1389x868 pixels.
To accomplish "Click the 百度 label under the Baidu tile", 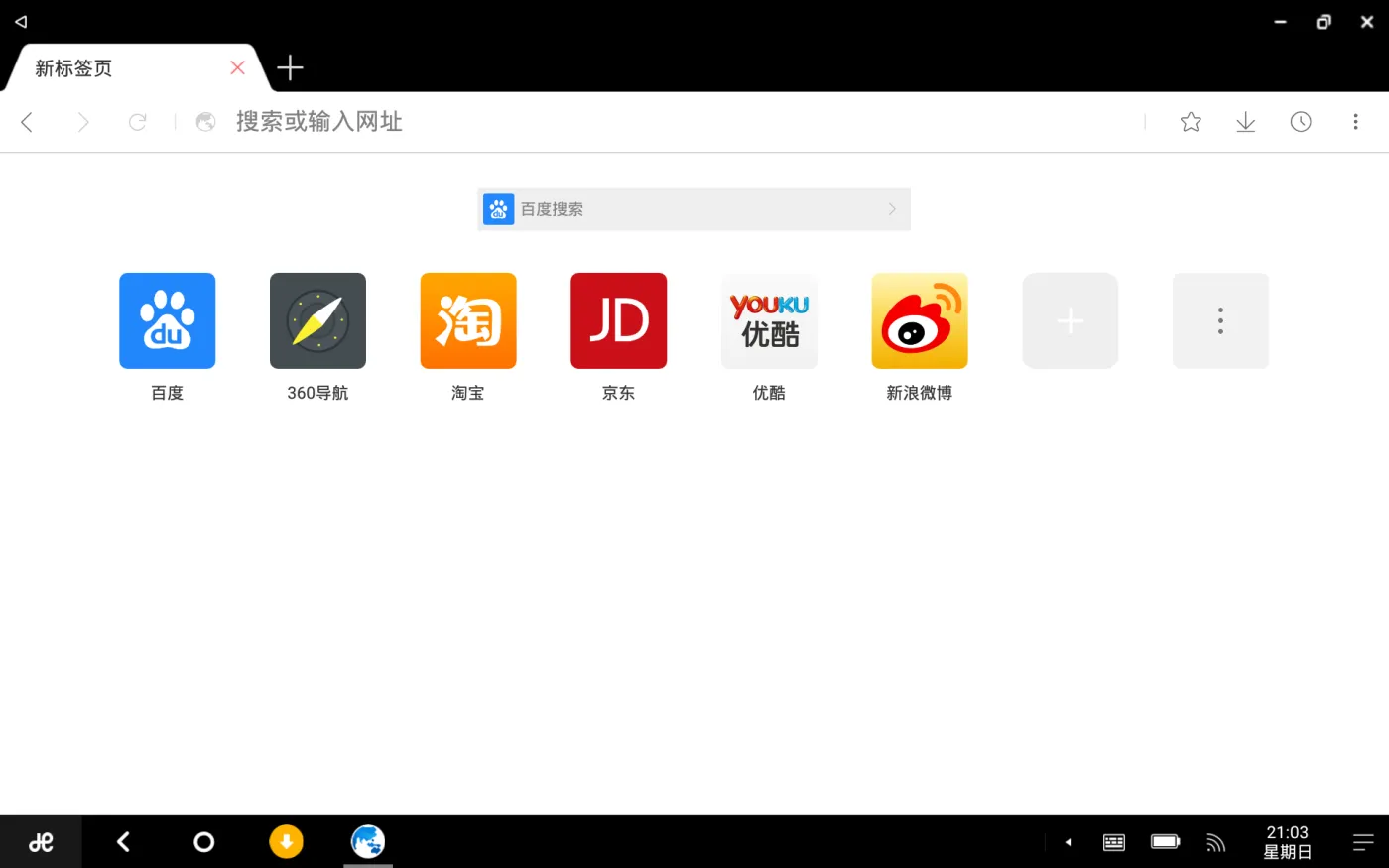I will pos(168,393).
